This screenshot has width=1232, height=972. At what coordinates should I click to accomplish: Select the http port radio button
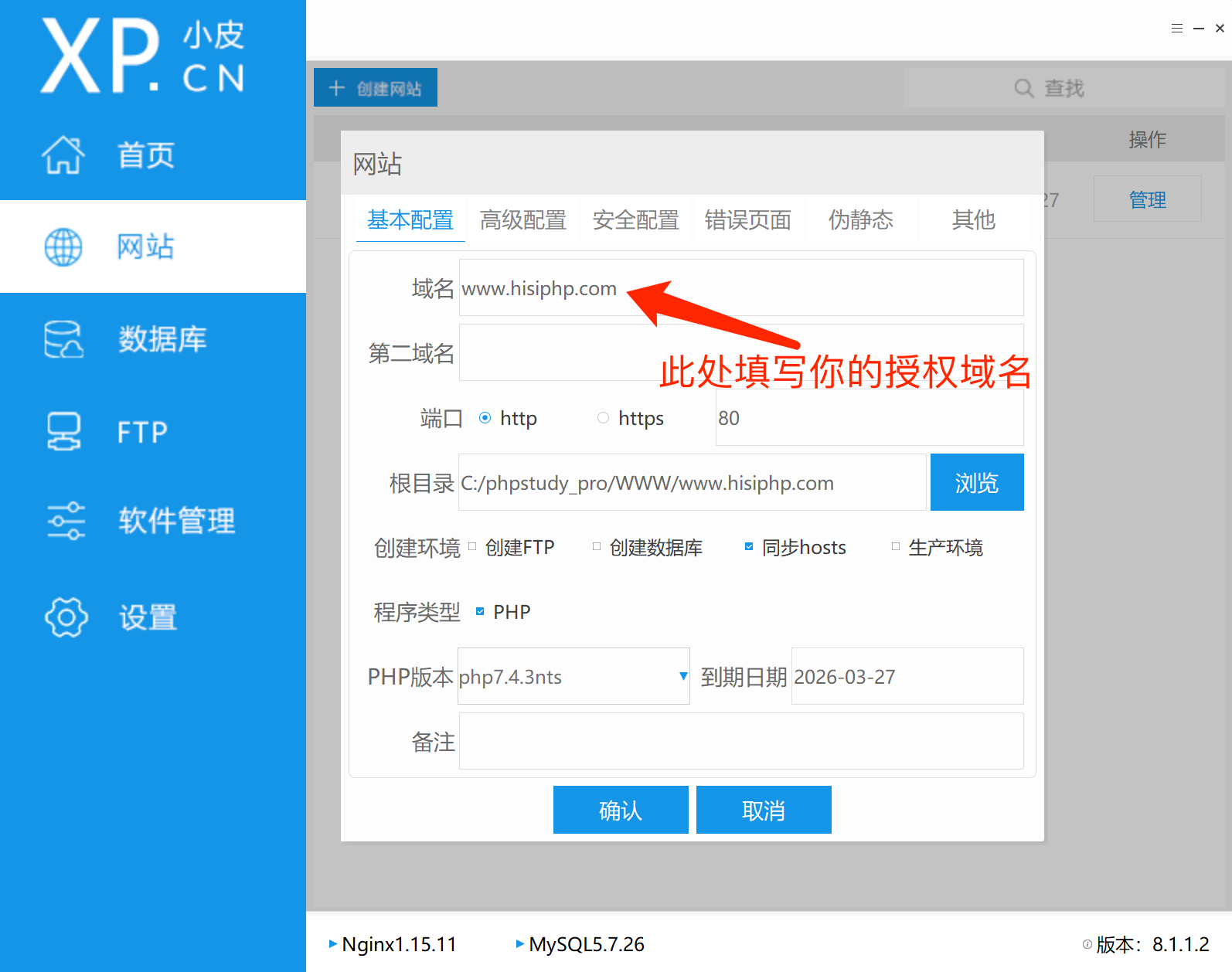(485, 418)
